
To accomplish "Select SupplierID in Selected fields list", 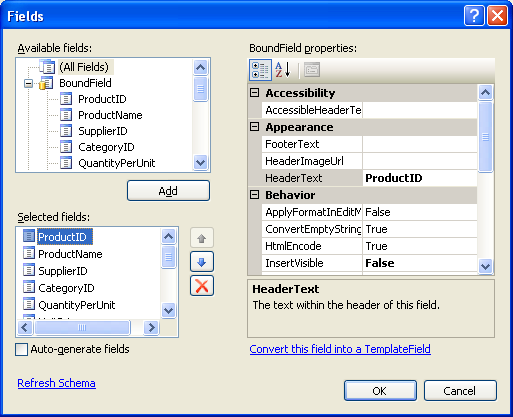I will (63, 271).
